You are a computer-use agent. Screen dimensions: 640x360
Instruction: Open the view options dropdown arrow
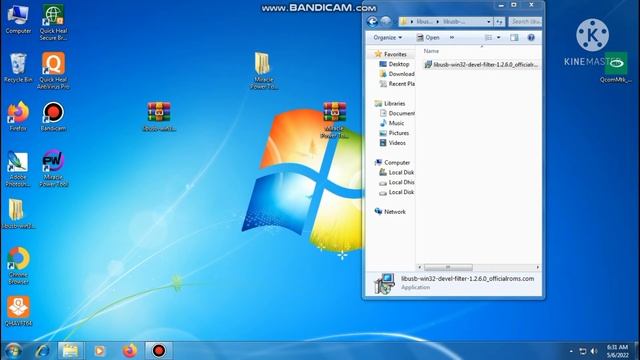tap(498, 38)
